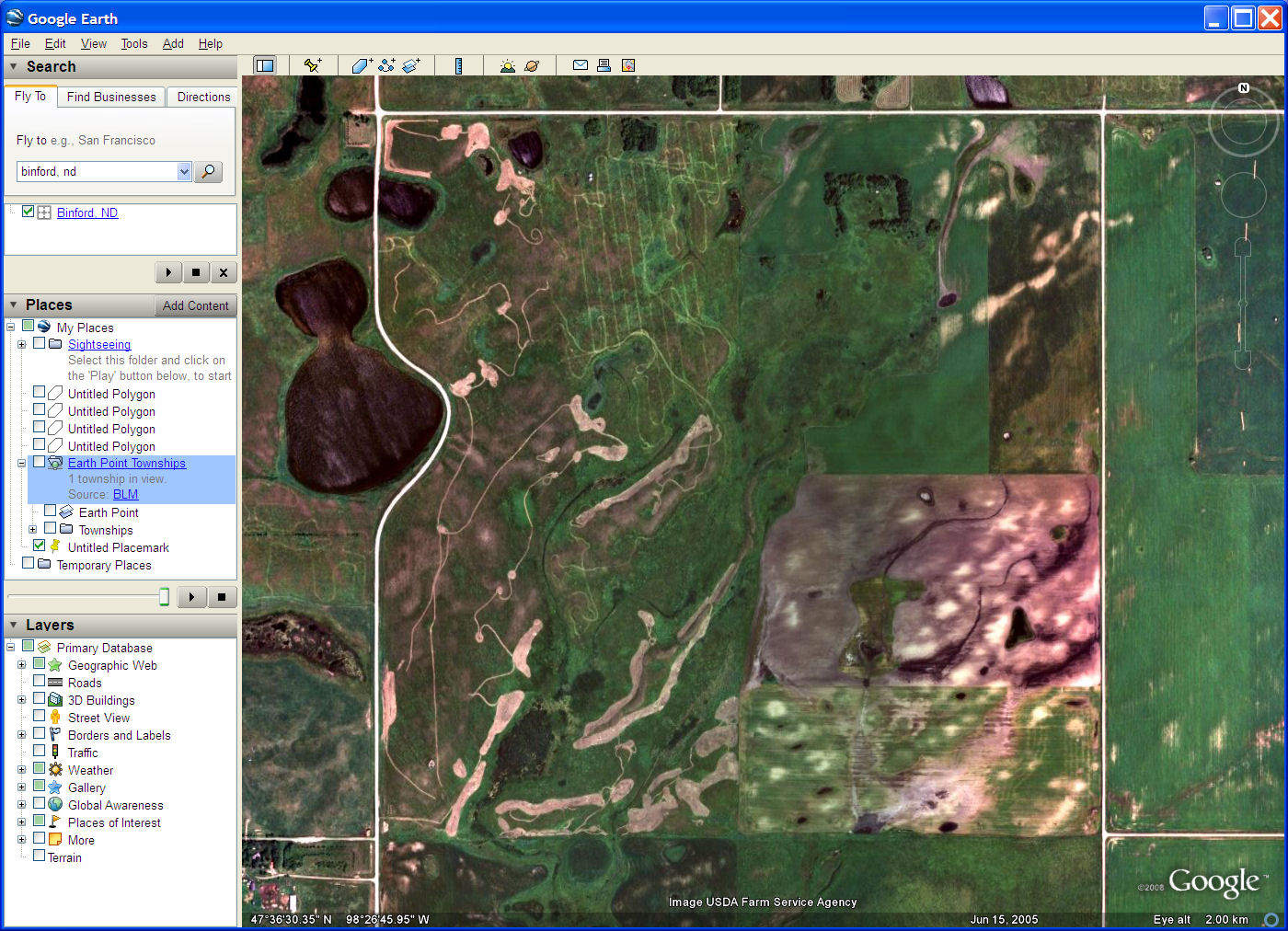Add a path using the toolbar icon
1288x931 pixels.
(386, 65)
